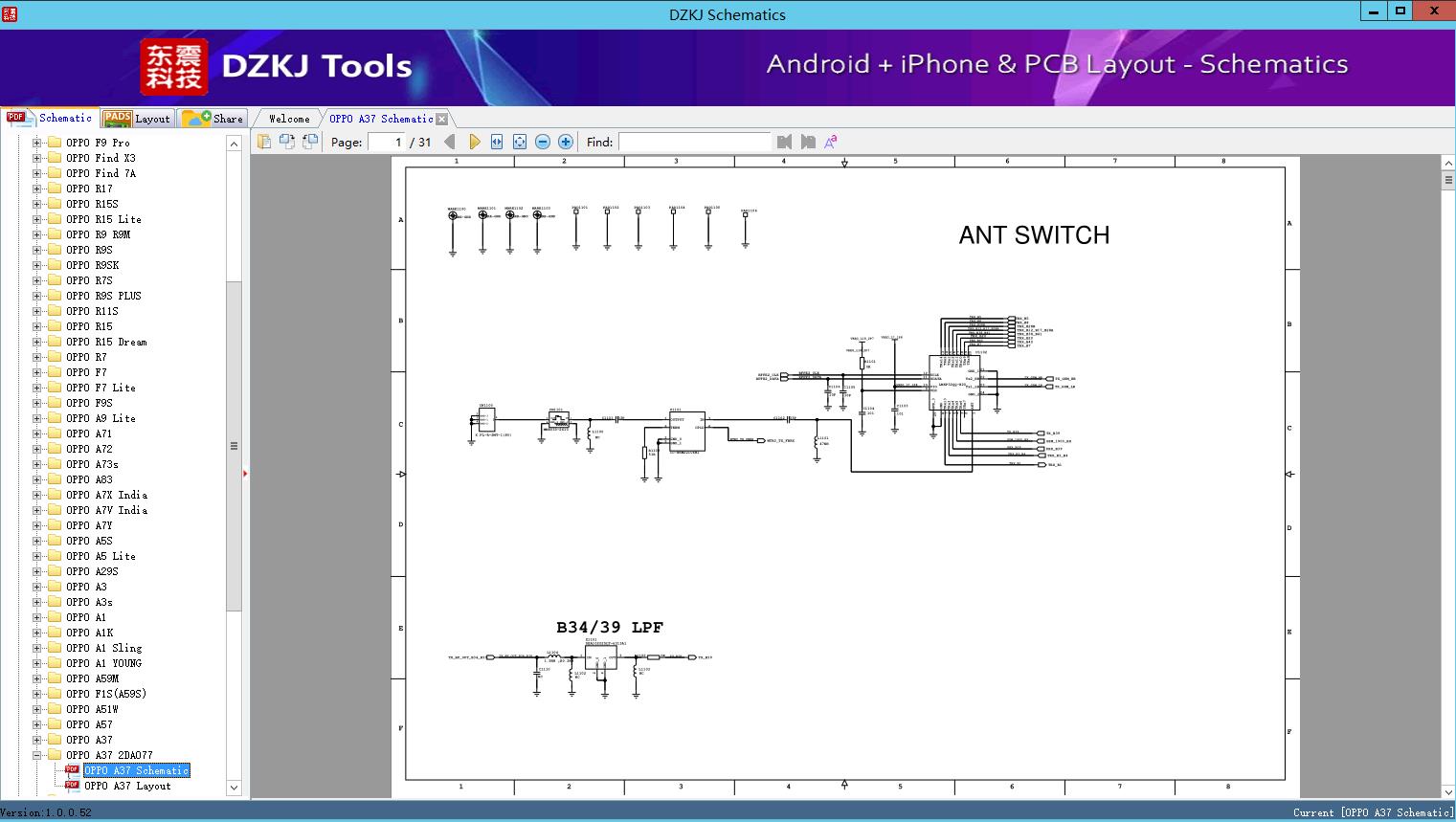Expand the OPPO A5S folder

coord(36,541)
